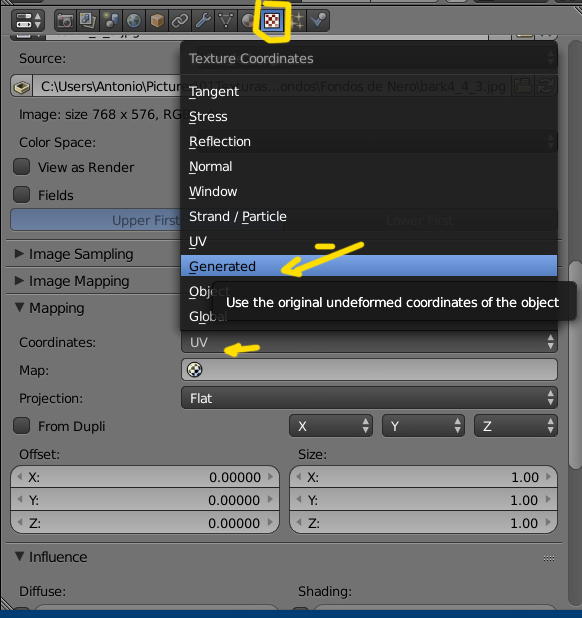Click the UV Map input field

click(369, 370)
